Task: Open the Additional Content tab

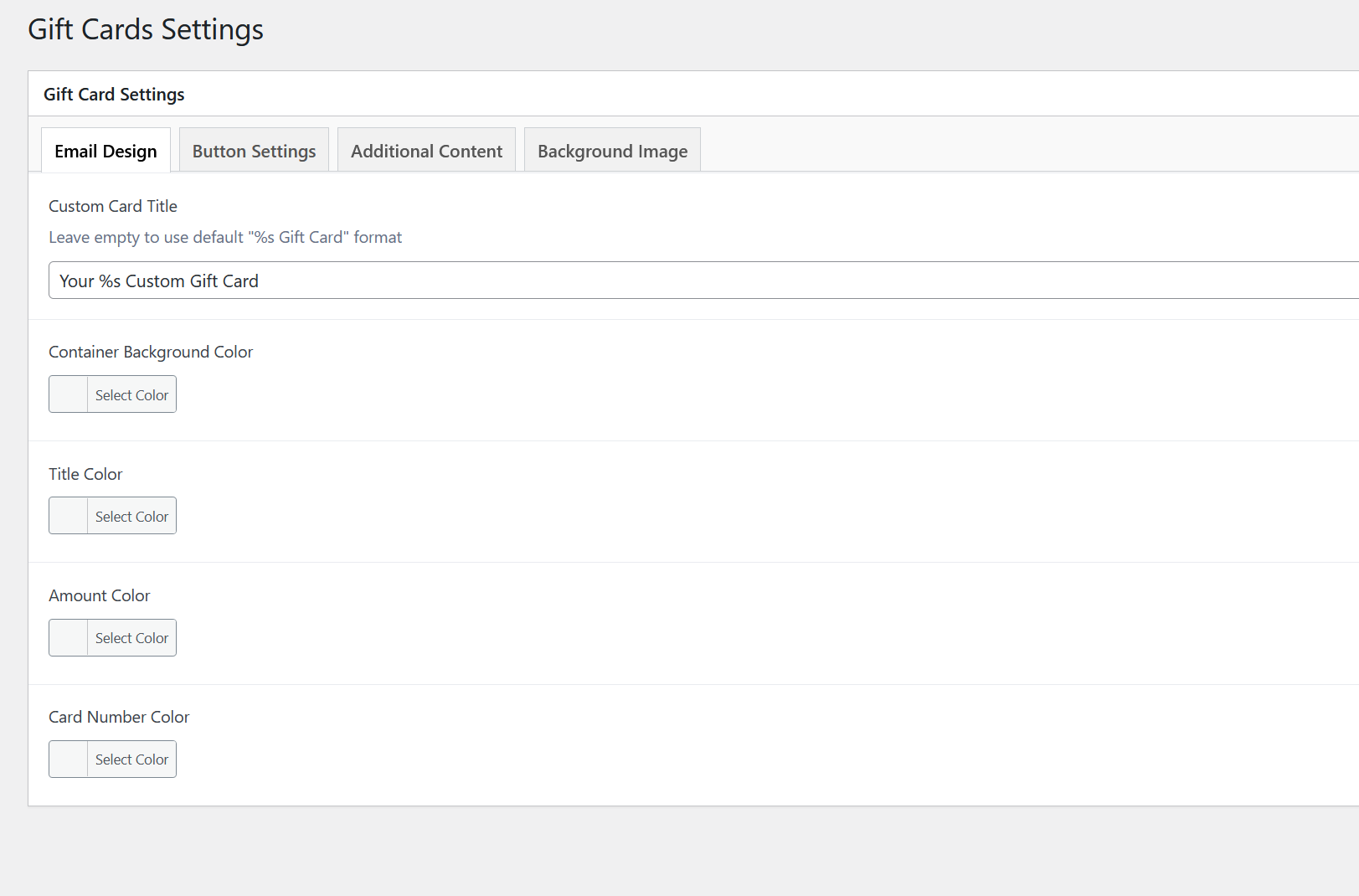Action: pyautogui.click(x=425, y=151)
